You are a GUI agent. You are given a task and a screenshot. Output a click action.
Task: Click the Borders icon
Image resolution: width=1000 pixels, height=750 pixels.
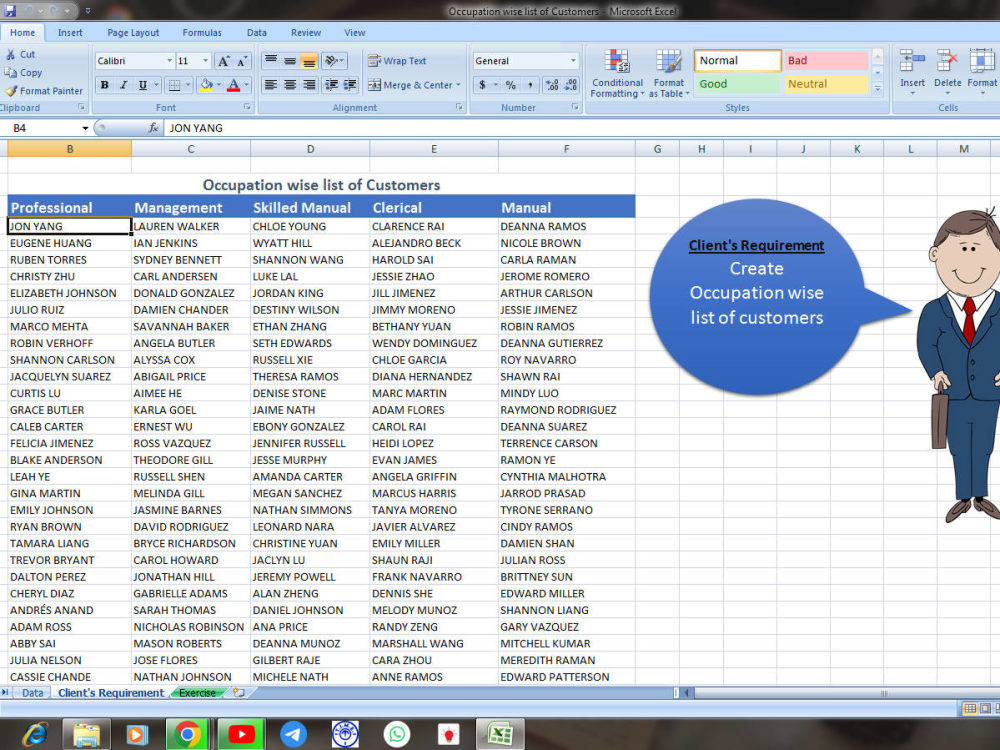click(x=173, y=85)
